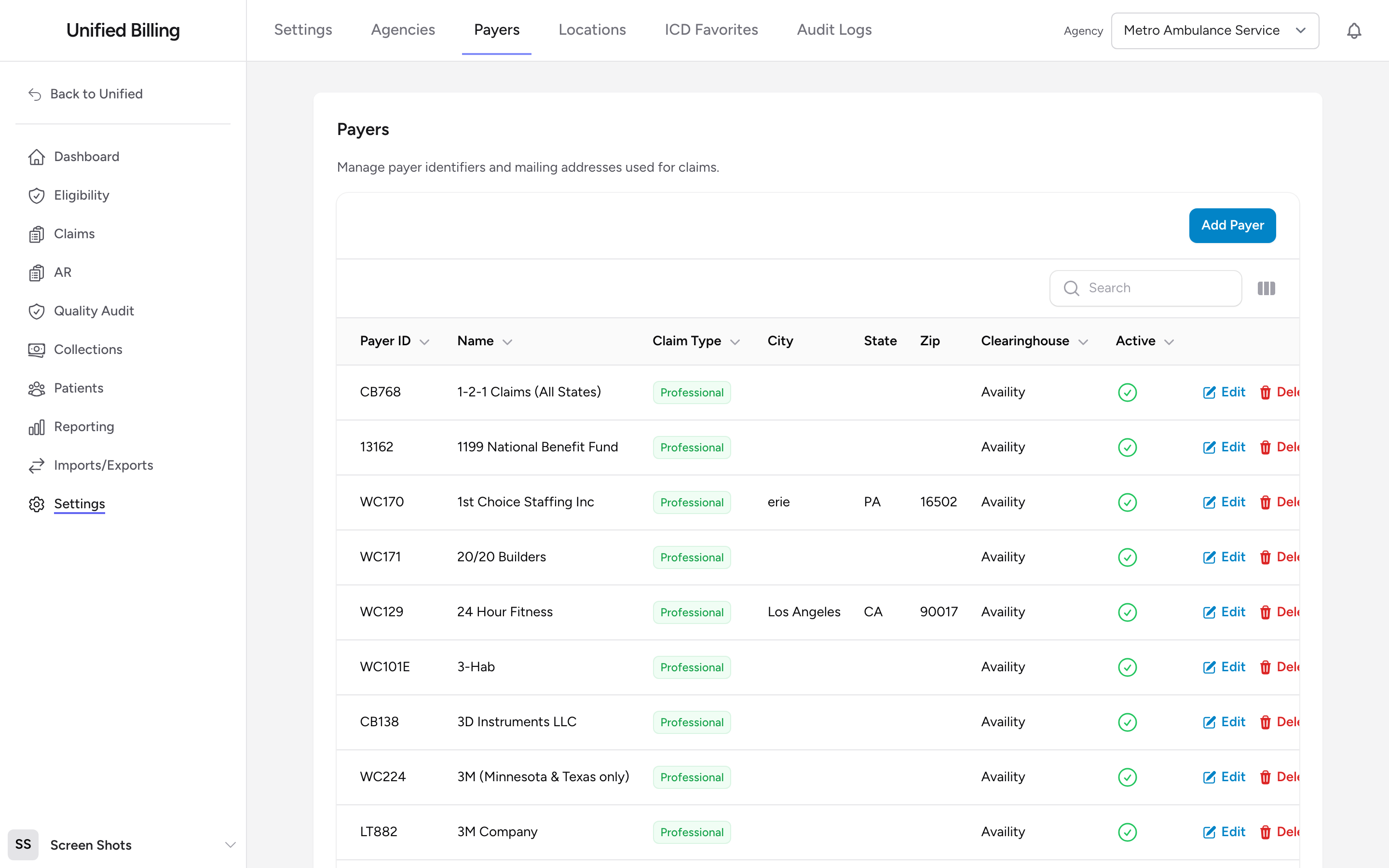The height and width of the screenshot is (868, 1389).
Task: Click the AR clipboard icon
Action: click(x=37, y=272)
